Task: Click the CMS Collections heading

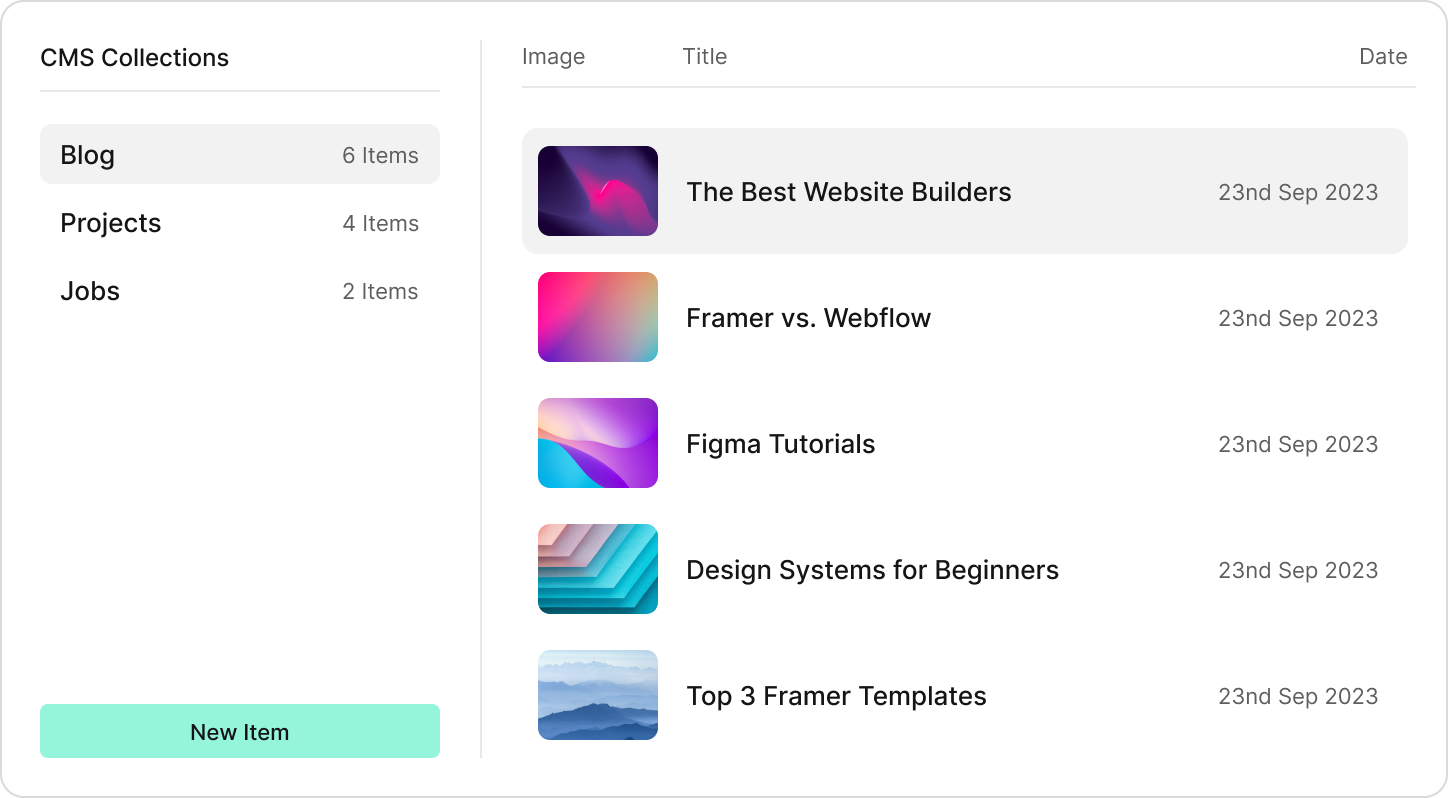Action: click(134, 58)
